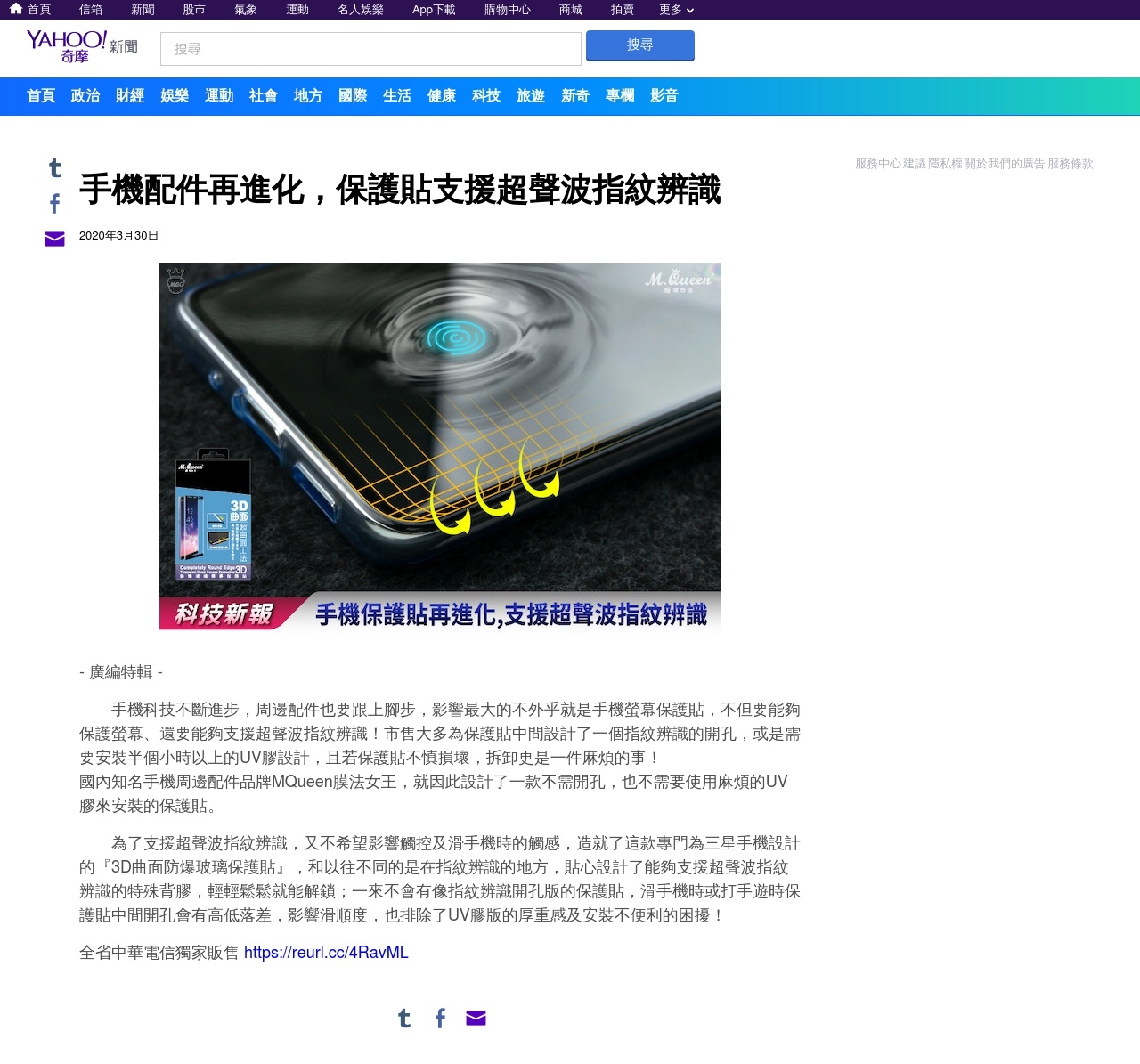Select 地方 news category
This screenshot has height=1064, width=1140.
(308, 96)
